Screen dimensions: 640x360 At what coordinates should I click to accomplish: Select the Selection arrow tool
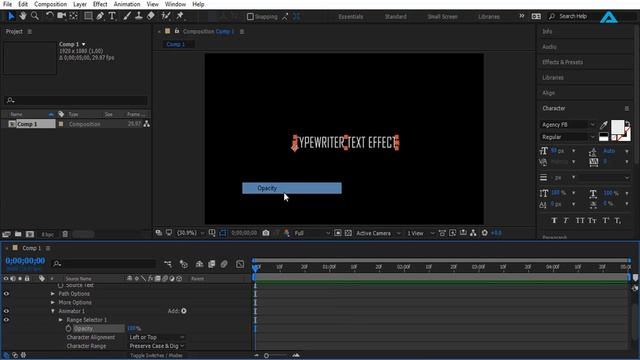click(x=11, y=16)
